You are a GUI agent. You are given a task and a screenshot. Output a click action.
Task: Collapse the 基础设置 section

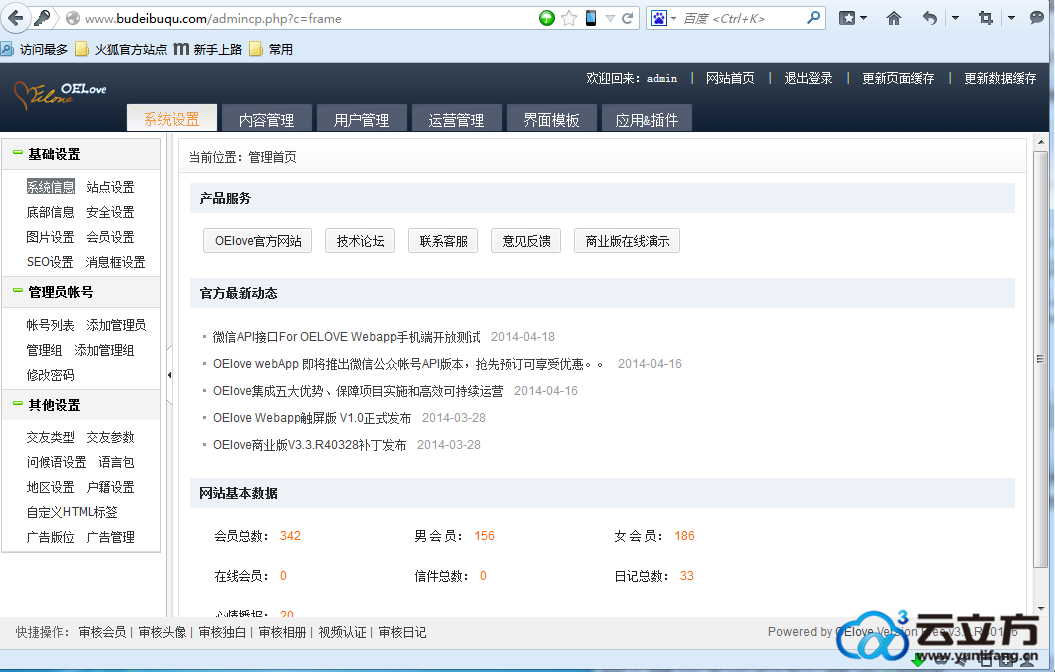click(x=18, y=153)
